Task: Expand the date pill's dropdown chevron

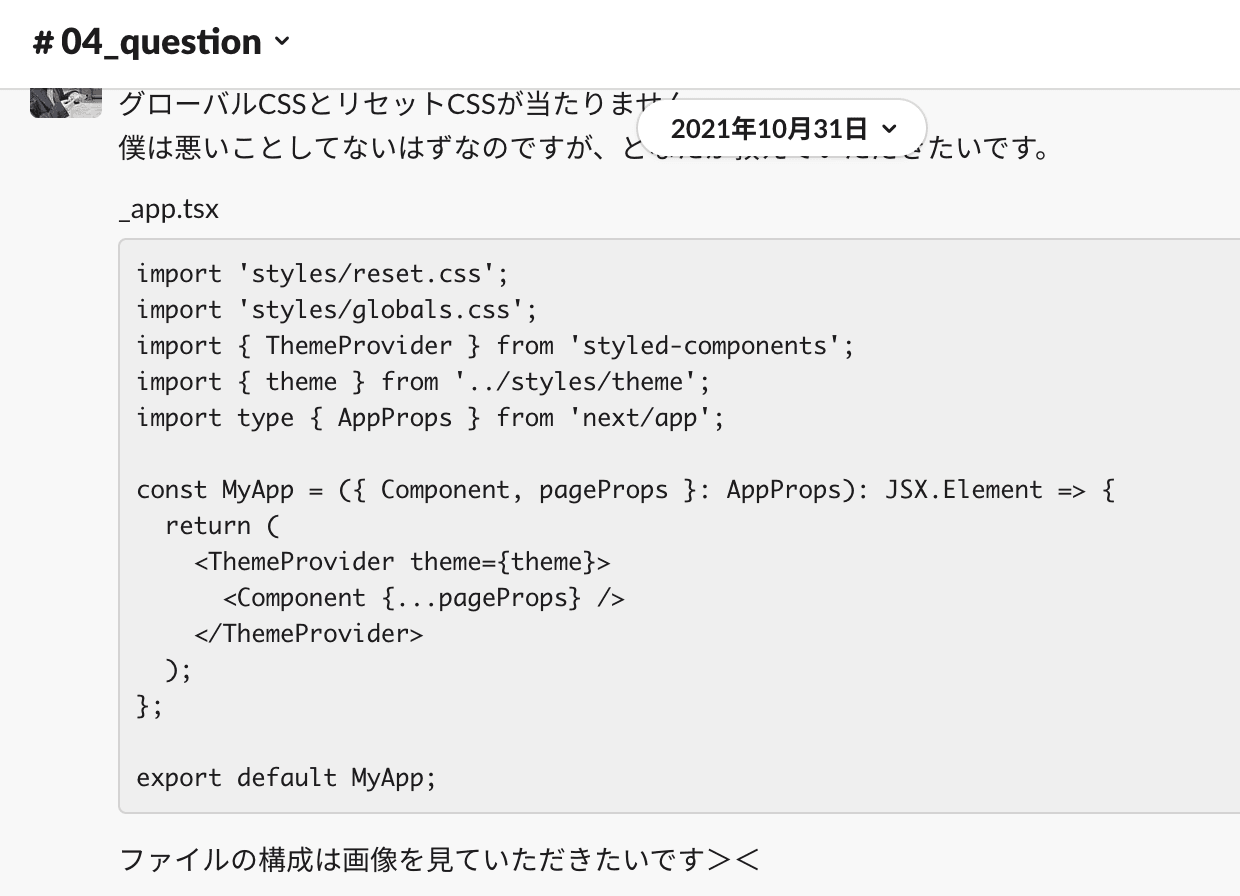Action: point(890,129)
